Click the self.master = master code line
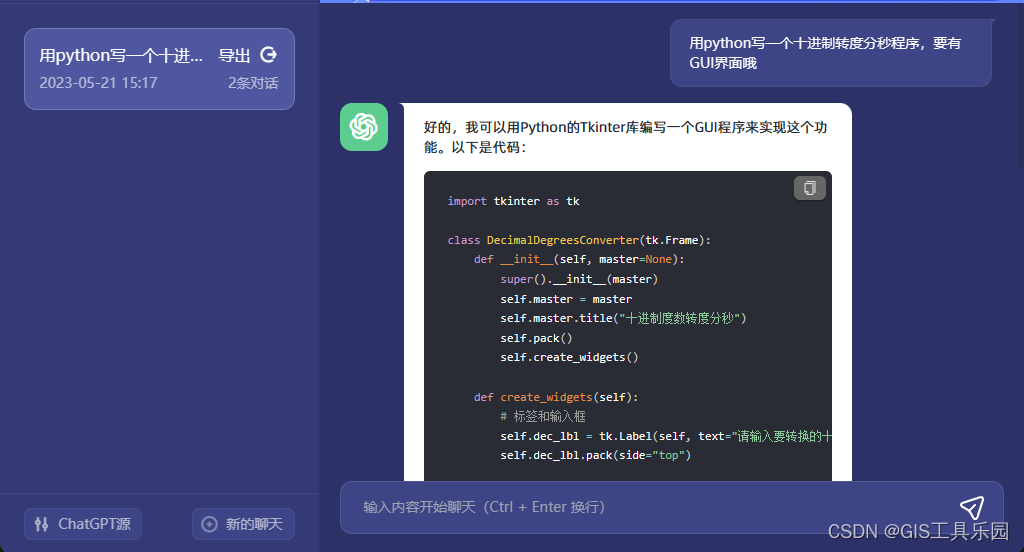Screen dimensions: 1024x552 [566, 299]
